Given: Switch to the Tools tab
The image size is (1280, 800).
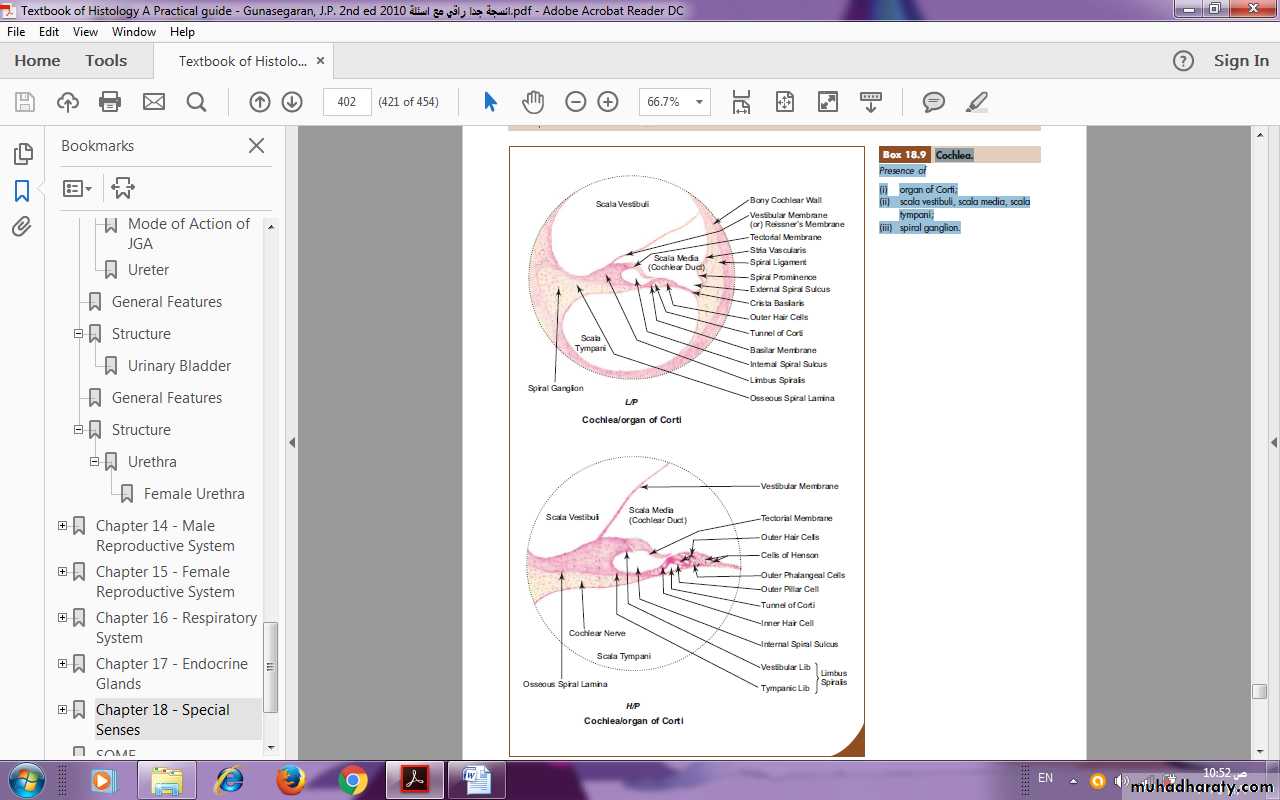Looking at the screenshot, I should tap(106, 61).
